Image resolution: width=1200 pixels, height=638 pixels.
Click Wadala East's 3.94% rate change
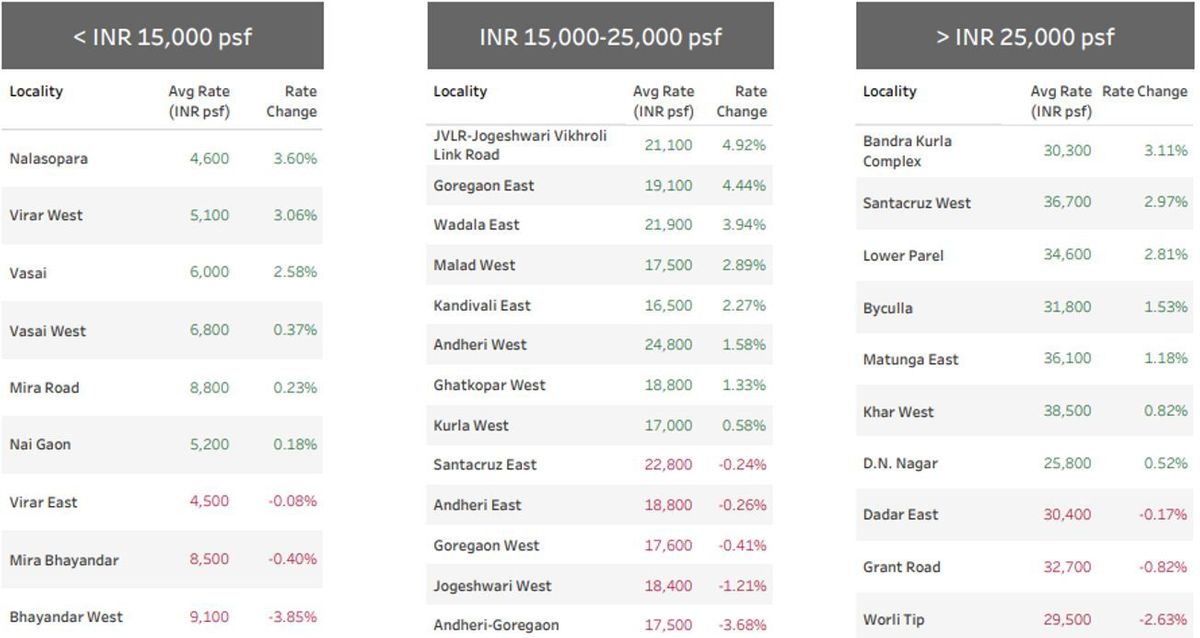[x=744, y=225]
